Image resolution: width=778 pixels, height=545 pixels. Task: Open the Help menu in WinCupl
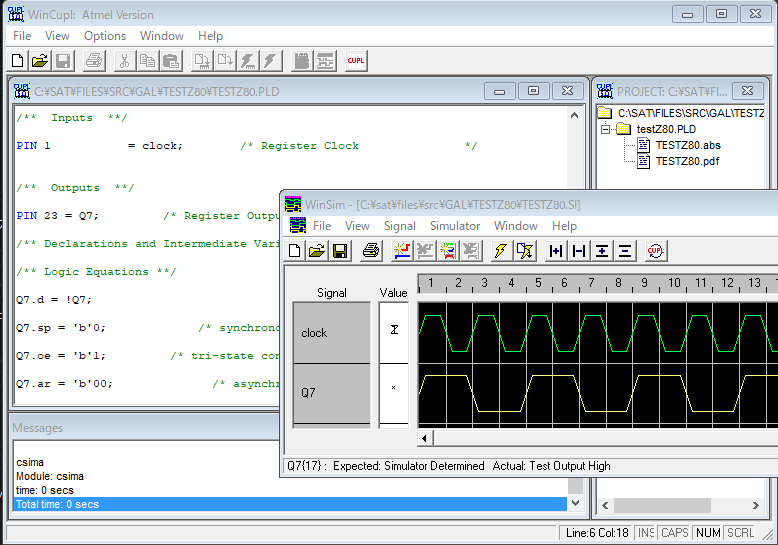tap(210, 36)
